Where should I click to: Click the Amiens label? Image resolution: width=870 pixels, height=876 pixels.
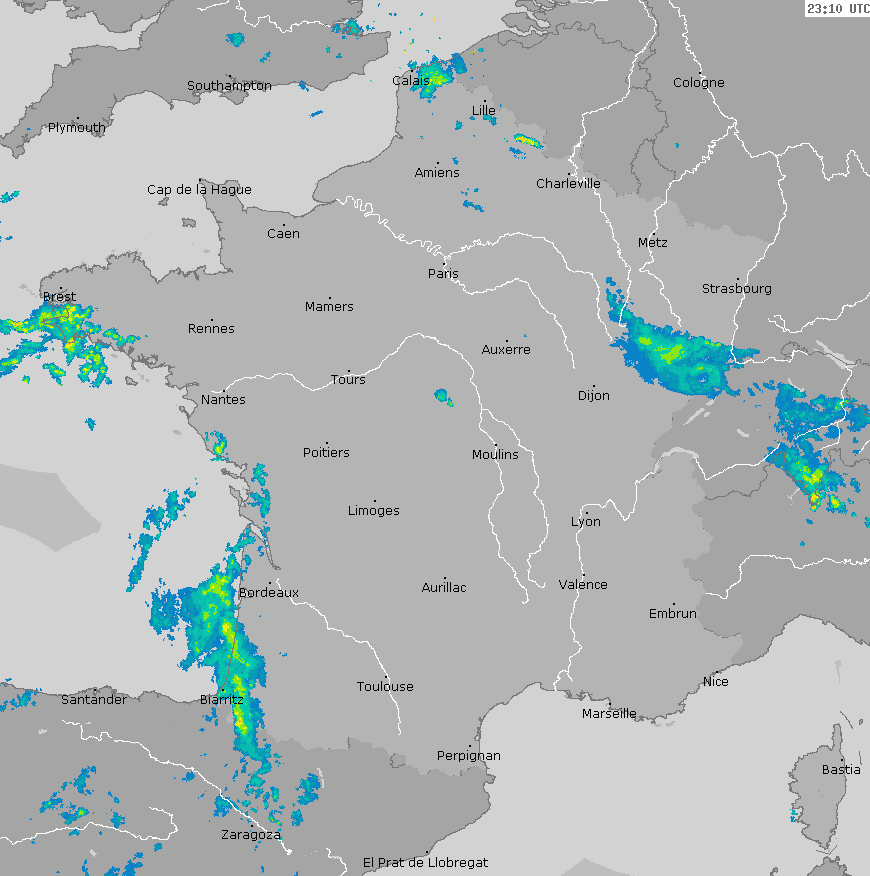pyautogui.click(x=437, y=173)
